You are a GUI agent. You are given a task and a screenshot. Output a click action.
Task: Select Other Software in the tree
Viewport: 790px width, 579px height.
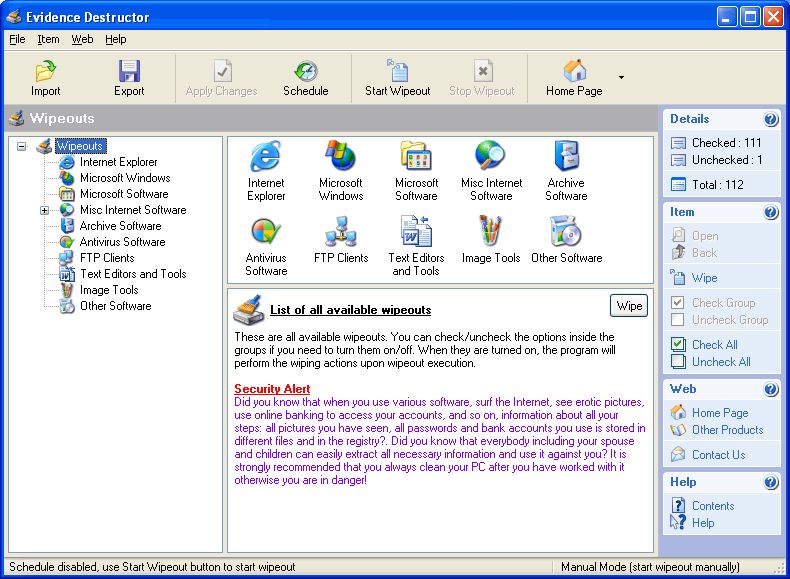(x=115, y=306)
